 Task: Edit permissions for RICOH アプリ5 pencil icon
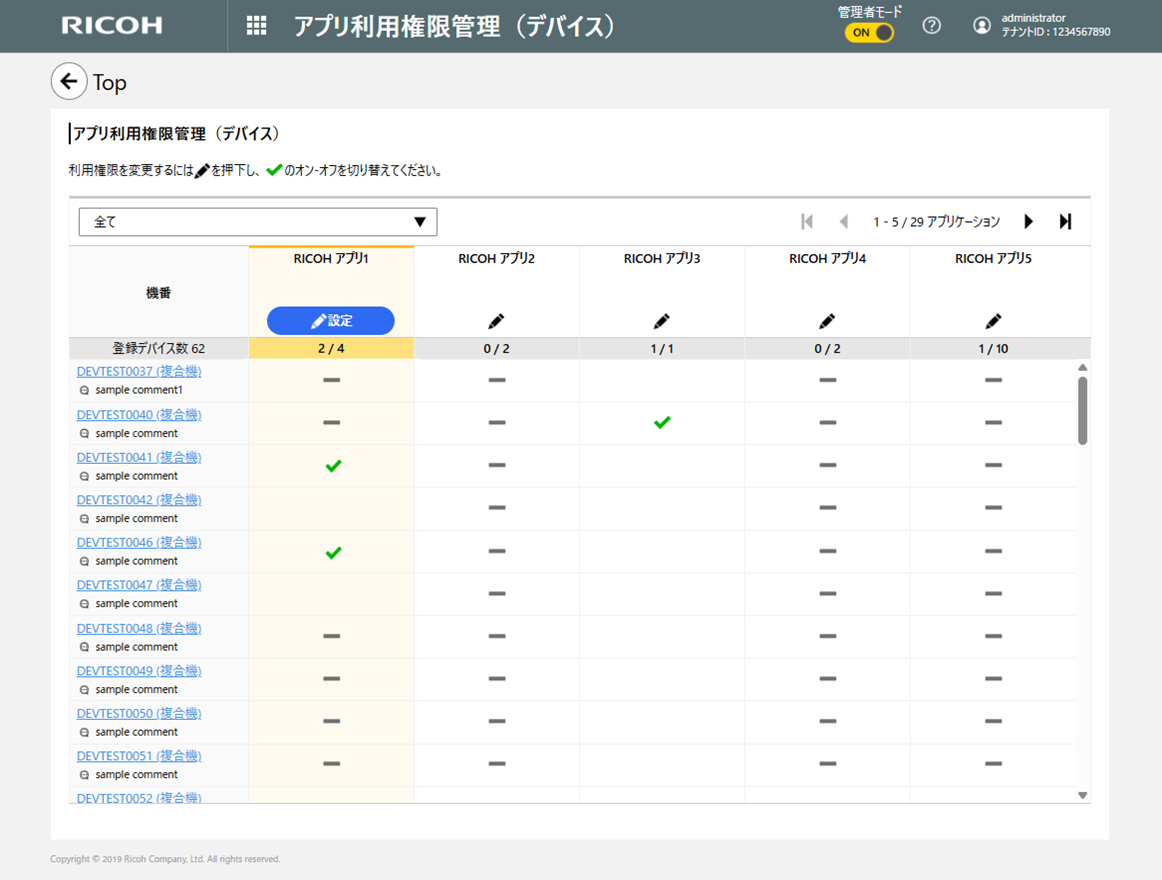tap(993, 321)
